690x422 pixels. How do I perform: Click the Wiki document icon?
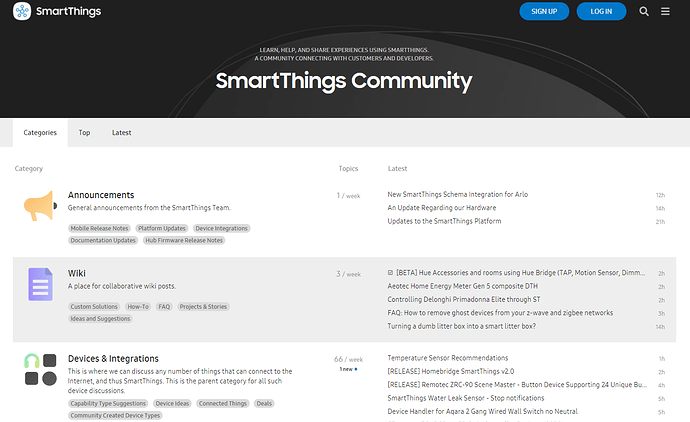pyautogui.click(x=40, y=284)
